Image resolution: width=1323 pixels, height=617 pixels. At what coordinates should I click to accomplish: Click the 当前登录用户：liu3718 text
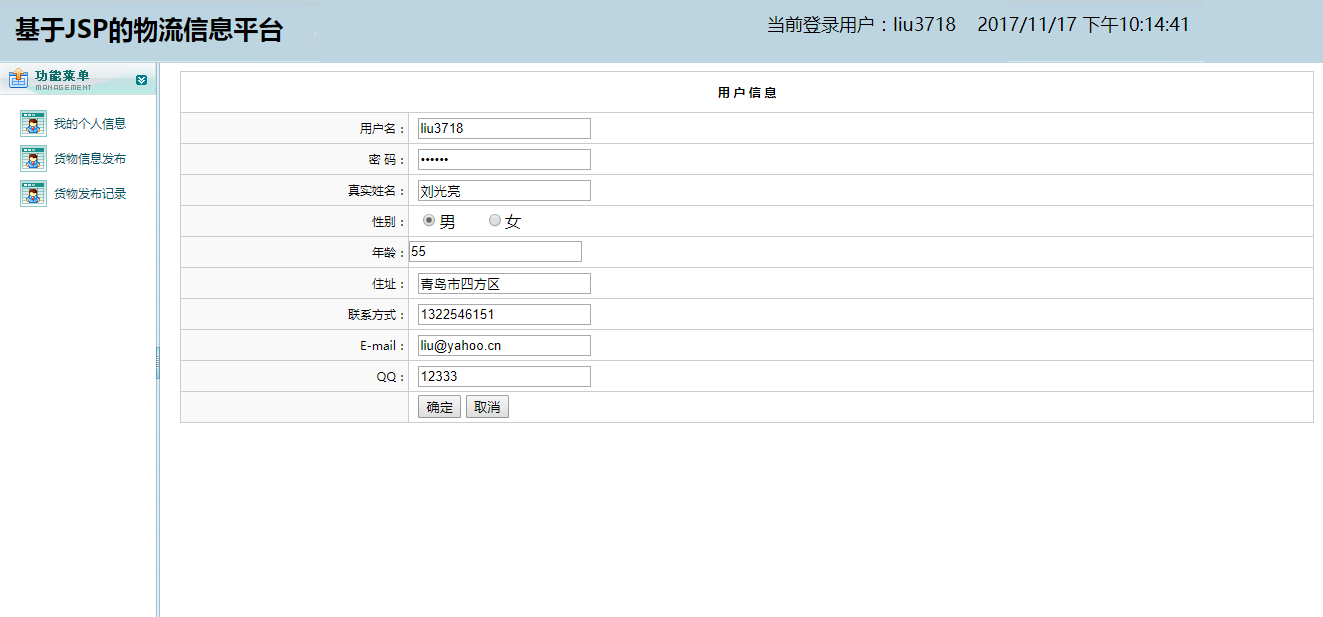pos(861,25)
